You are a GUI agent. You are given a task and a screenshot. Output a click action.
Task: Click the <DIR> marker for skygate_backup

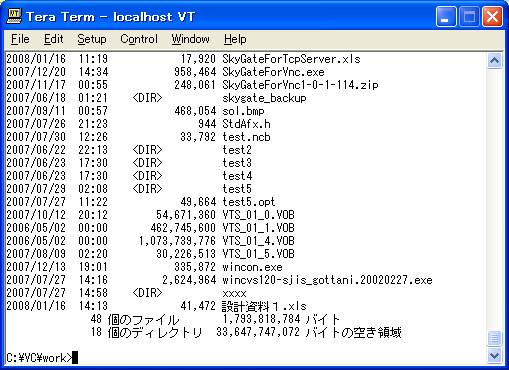click(147, 98)
